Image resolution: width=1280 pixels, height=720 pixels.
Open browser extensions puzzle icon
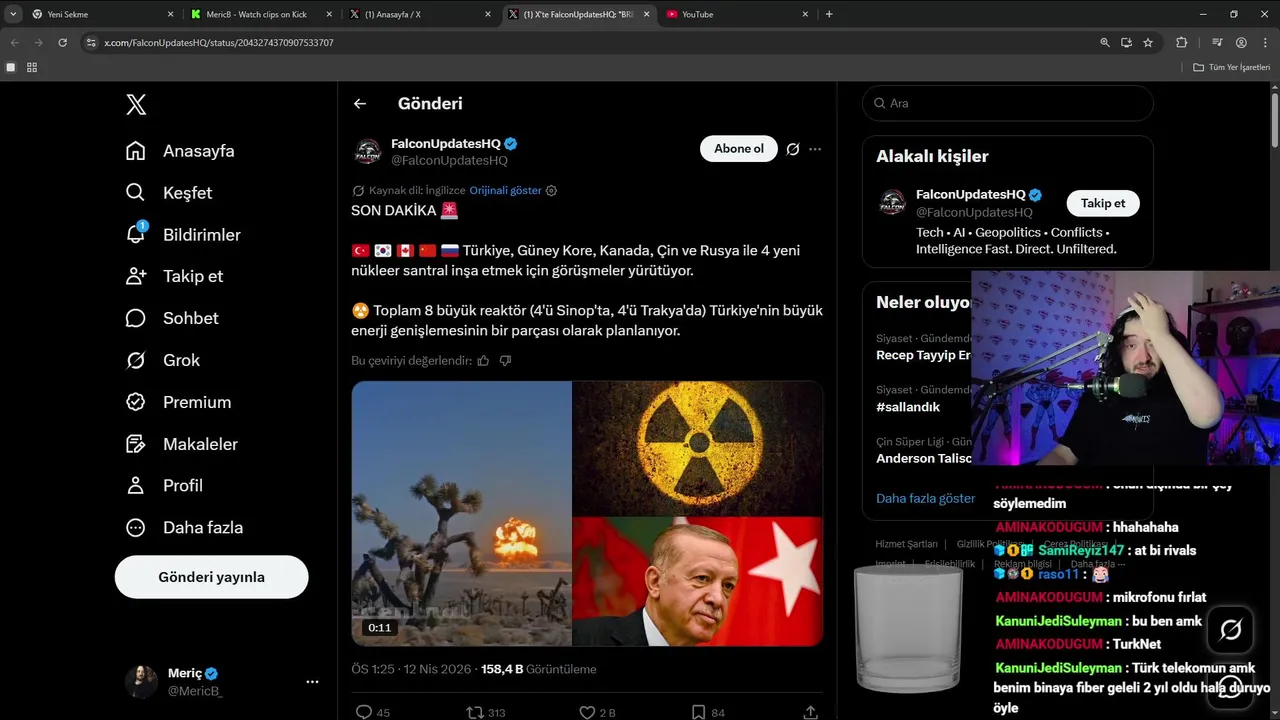pyautogui.click(x=1182, y=43)
